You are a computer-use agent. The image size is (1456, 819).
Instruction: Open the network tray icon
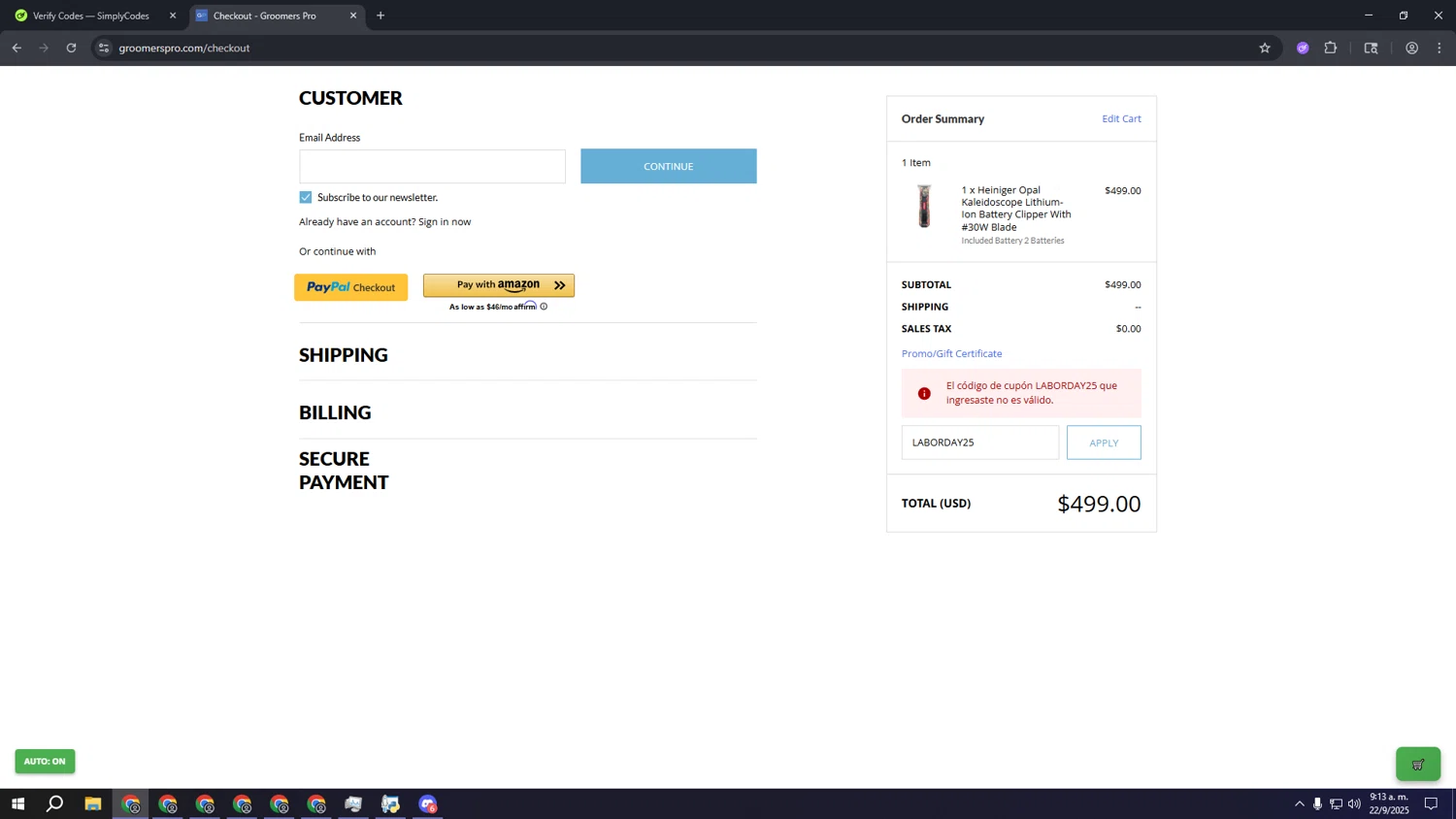pos(1336,803)
